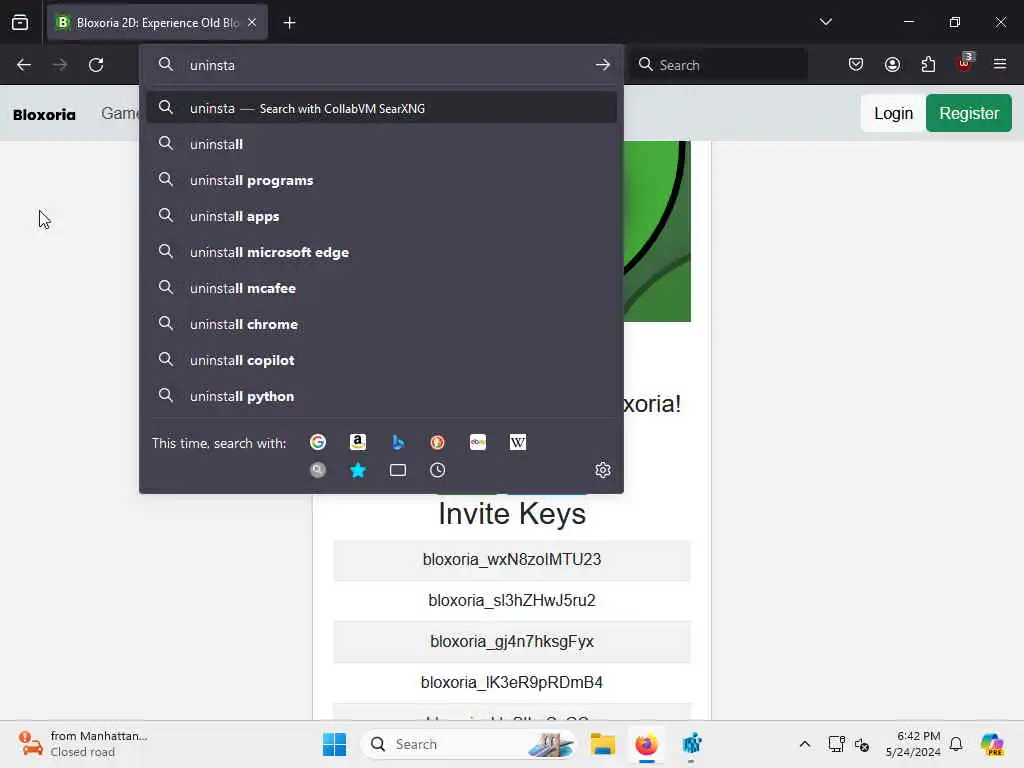This screenshot has height=768, width=1024.
Task: Search bookmarks using the blue star icon
Action: tap(358, 470)
